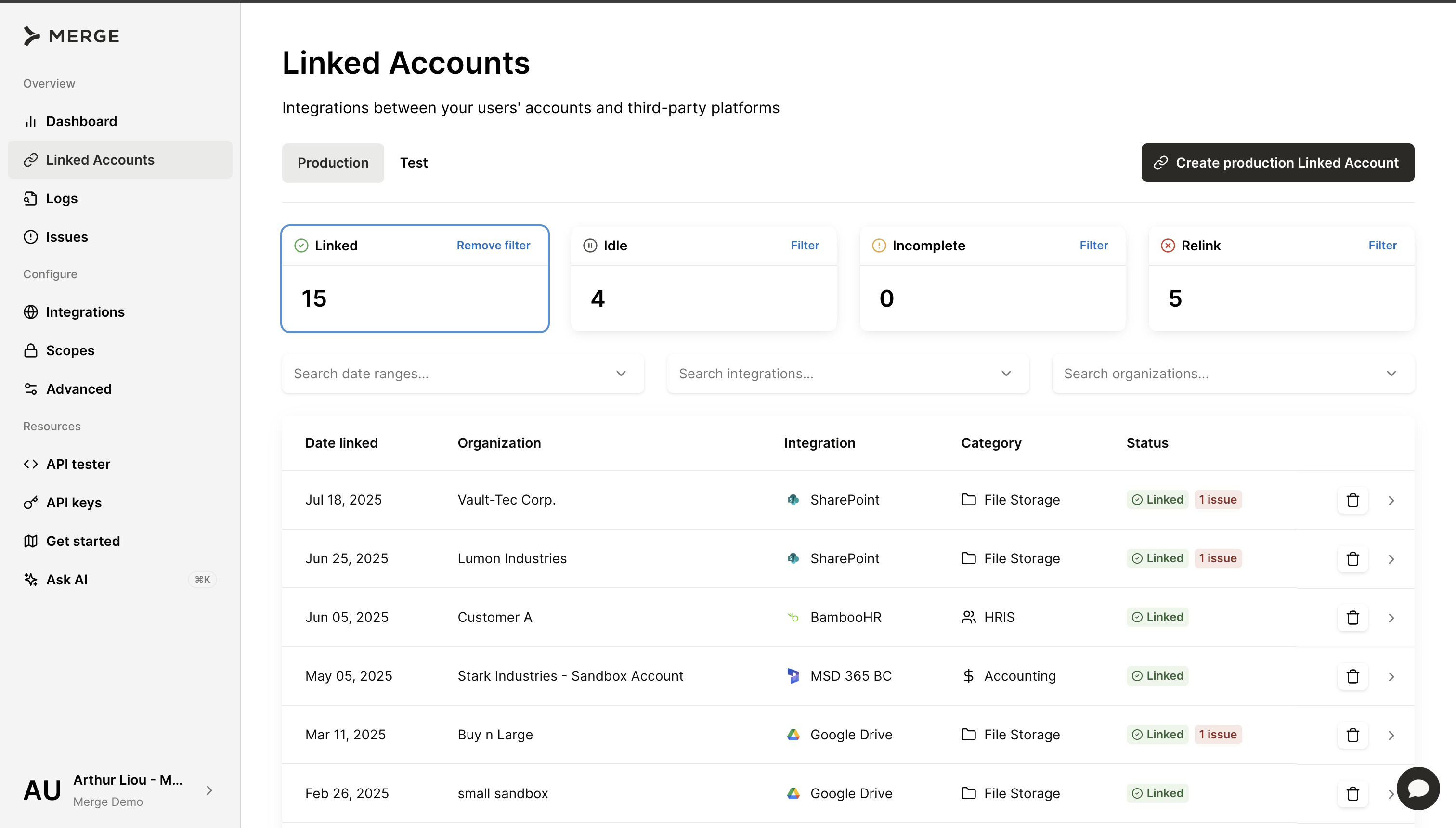The image size is (1456, 828).
Task: Click the 1 issue badge on Buy n Large
Action: click(x=1218, y=734)
